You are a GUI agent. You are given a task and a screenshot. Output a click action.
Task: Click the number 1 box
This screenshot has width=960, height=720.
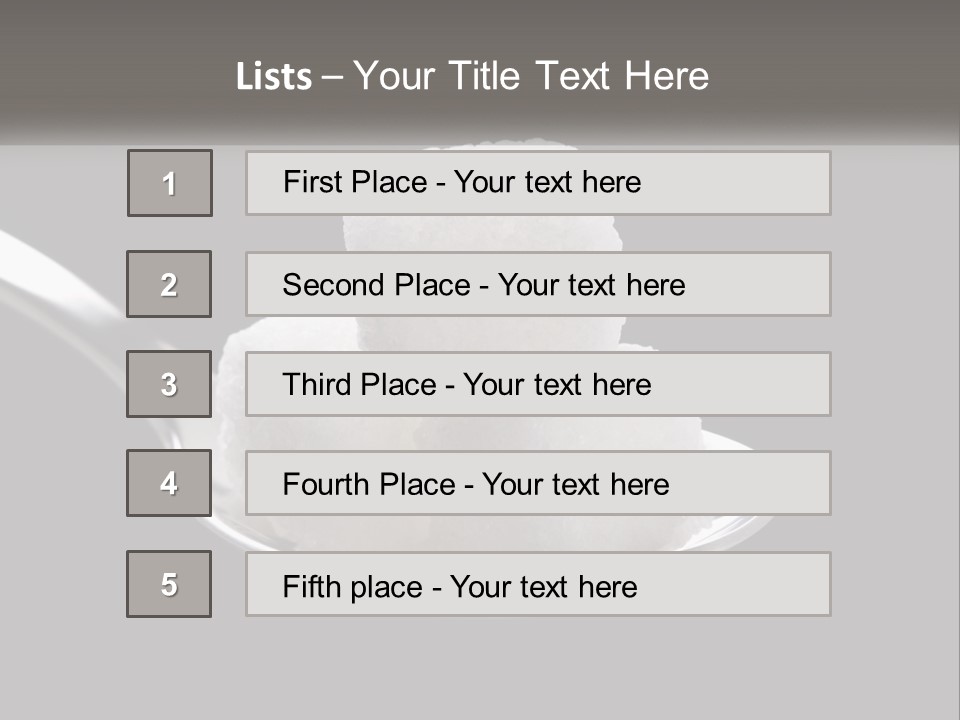[170, 183]
